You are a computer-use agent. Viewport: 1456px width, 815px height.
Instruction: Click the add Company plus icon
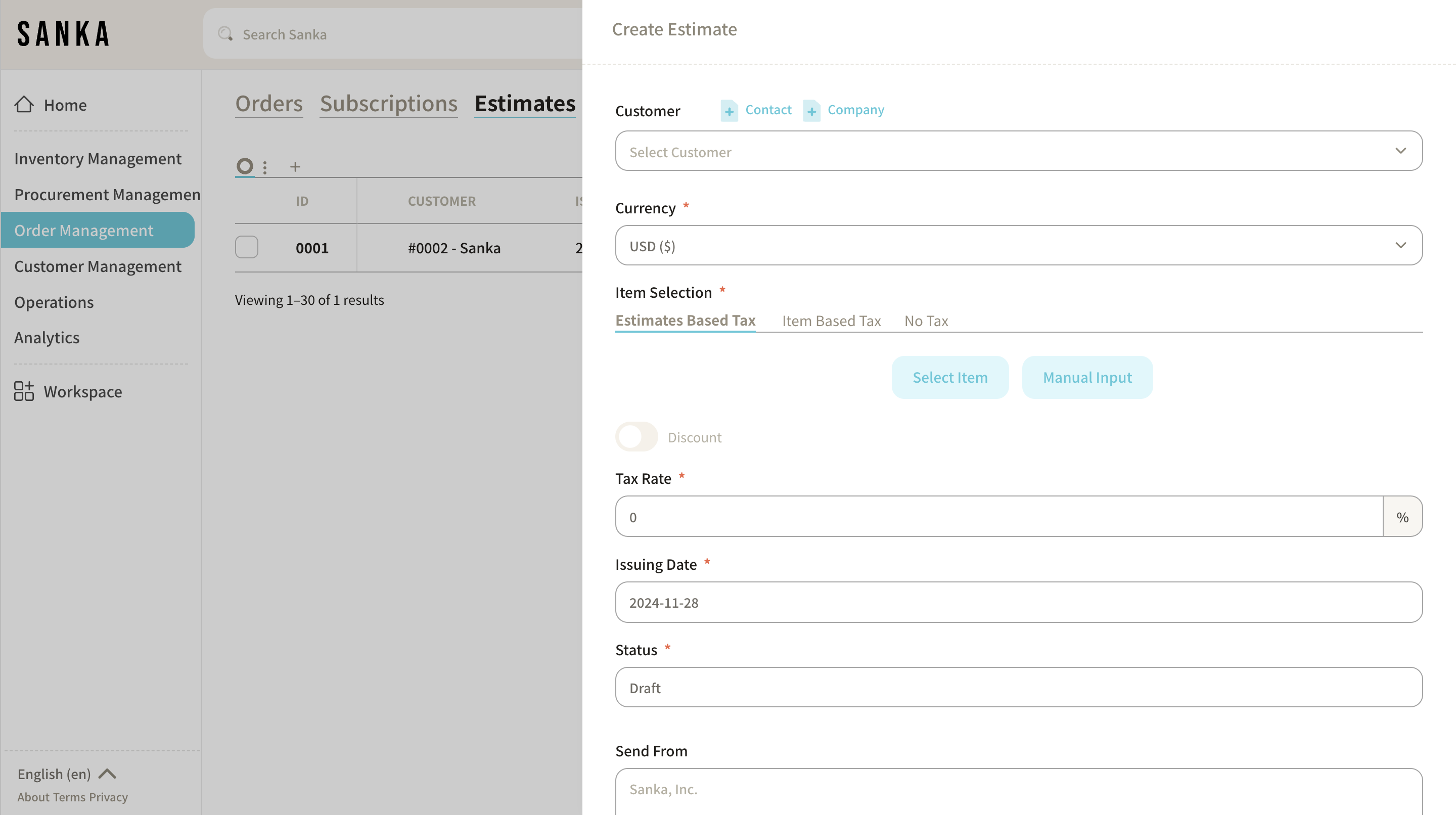click(811, 111)
